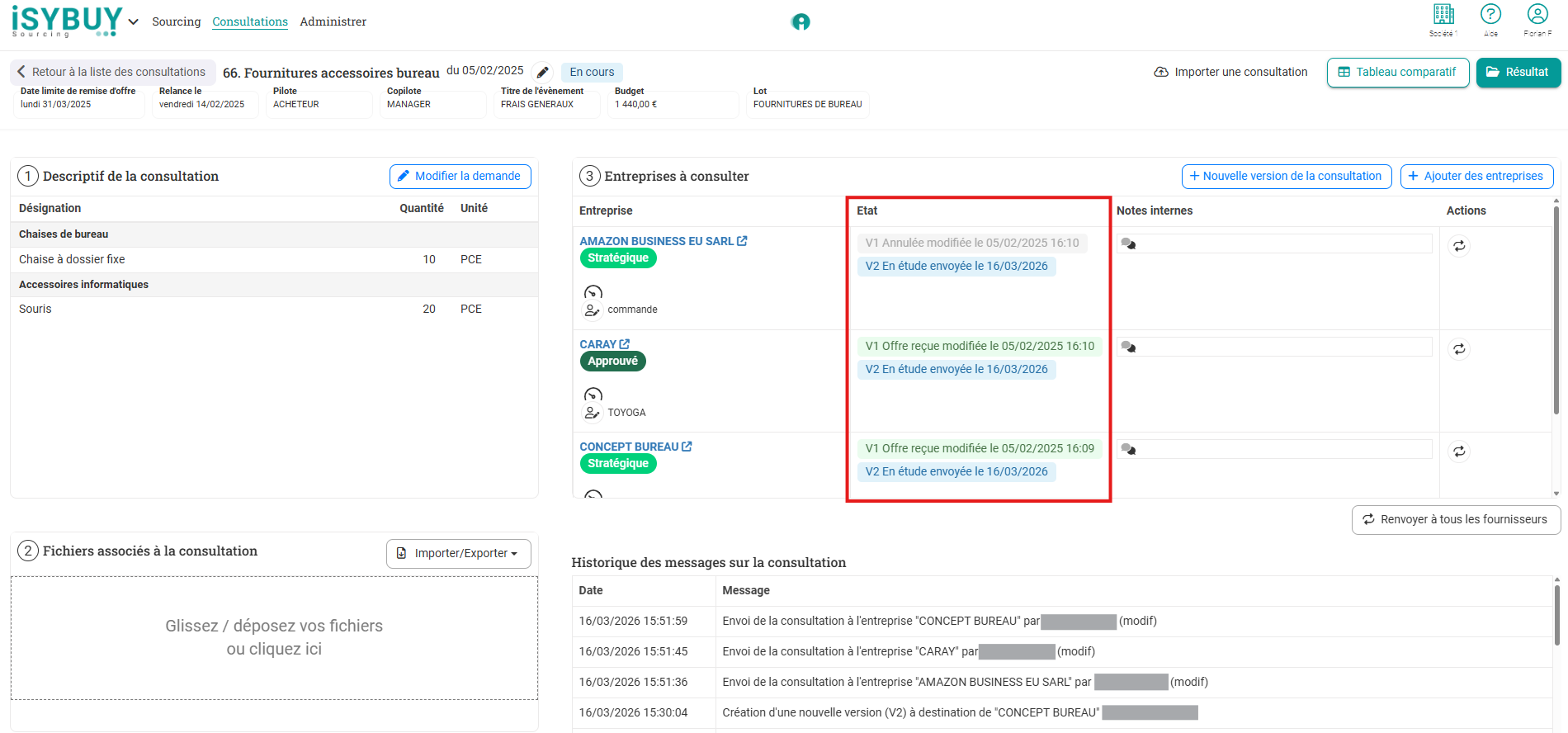Open the Résultat button
This screenshot has height=733, width=1568.
1518,72
